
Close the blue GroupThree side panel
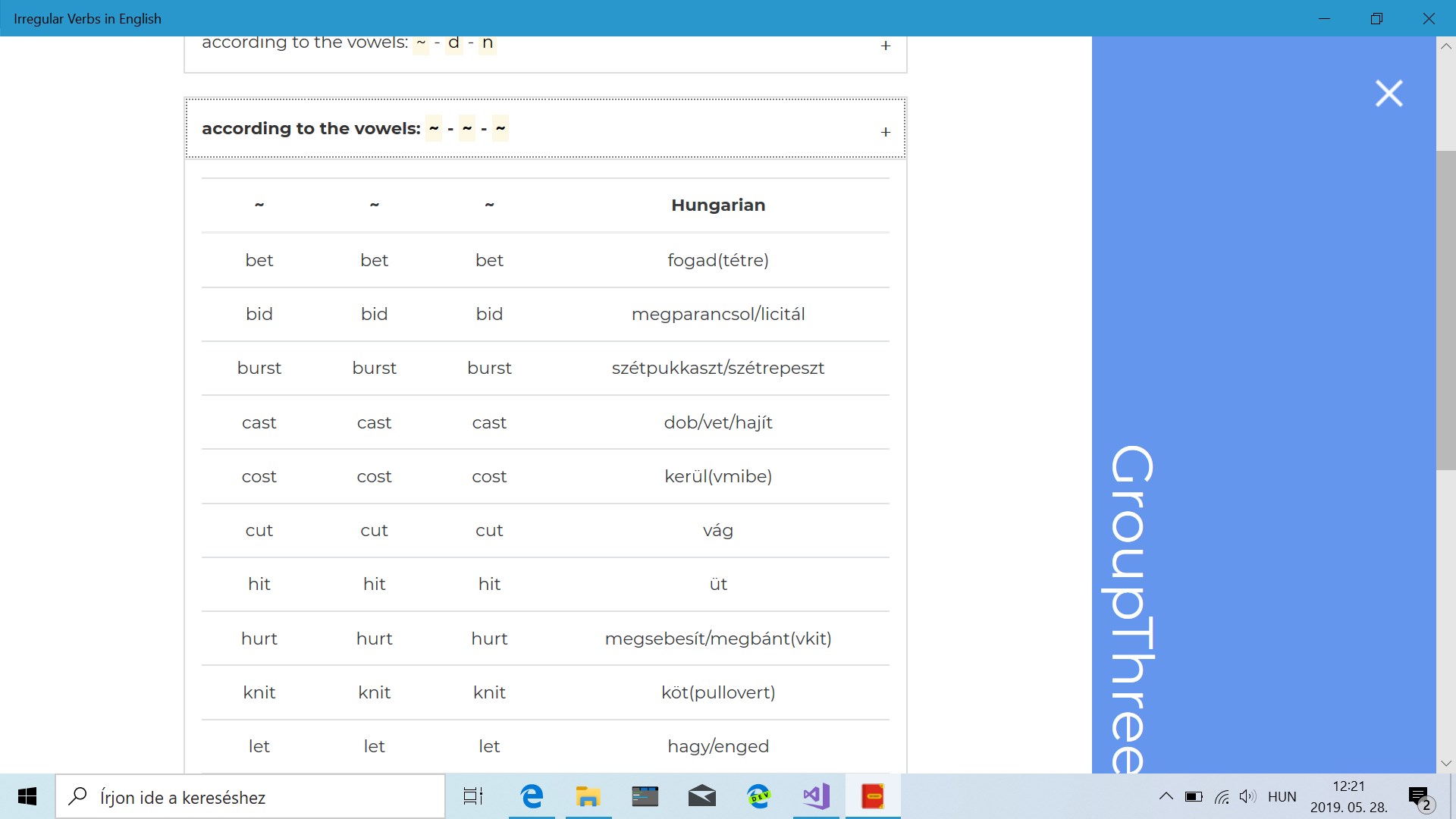(x=1389, y=93)
